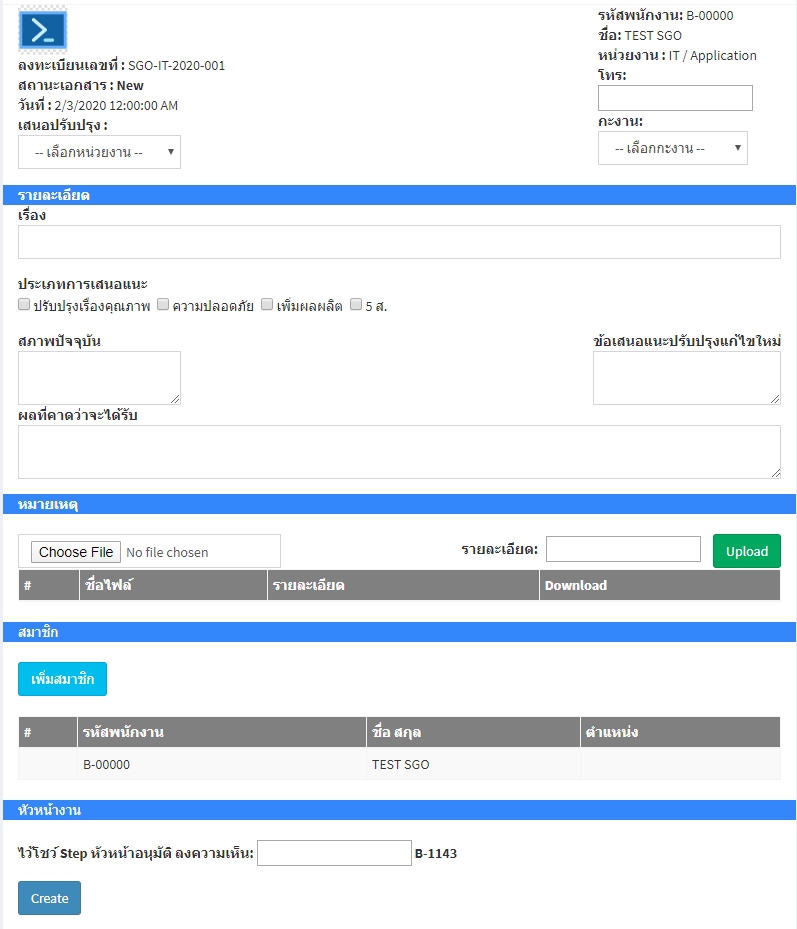Screen dimensions: 797x929
Task: Click the blue terminal logo icon
Action: (x=43, y=30)
